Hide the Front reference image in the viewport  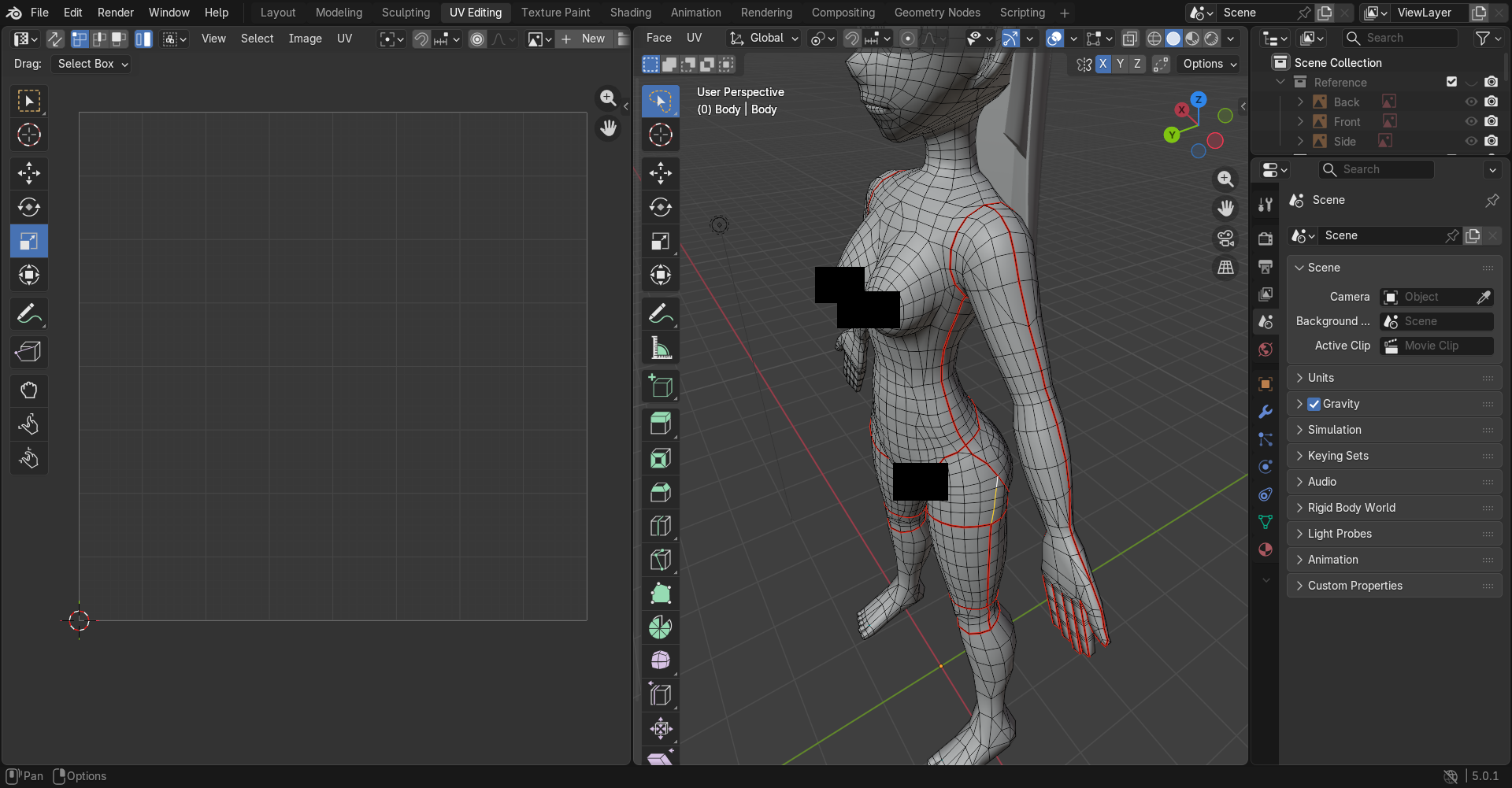click(1472, 121)
